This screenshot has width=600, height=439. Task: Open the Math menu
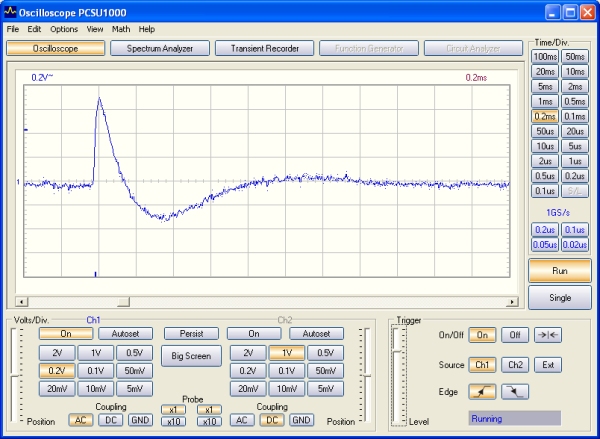(x=121, y=29)
